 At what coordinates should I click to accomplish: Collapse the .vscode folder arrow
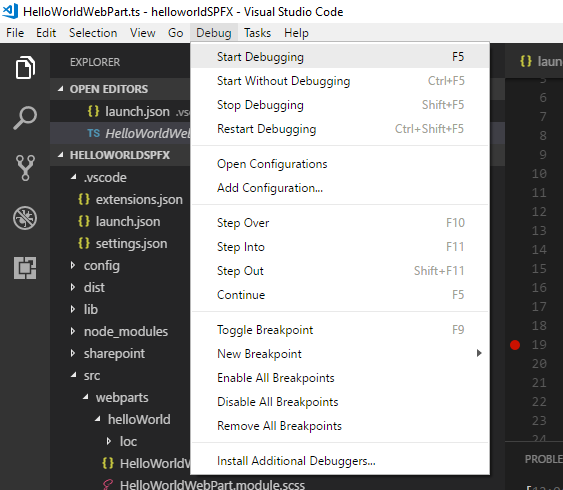pos(74,177)
